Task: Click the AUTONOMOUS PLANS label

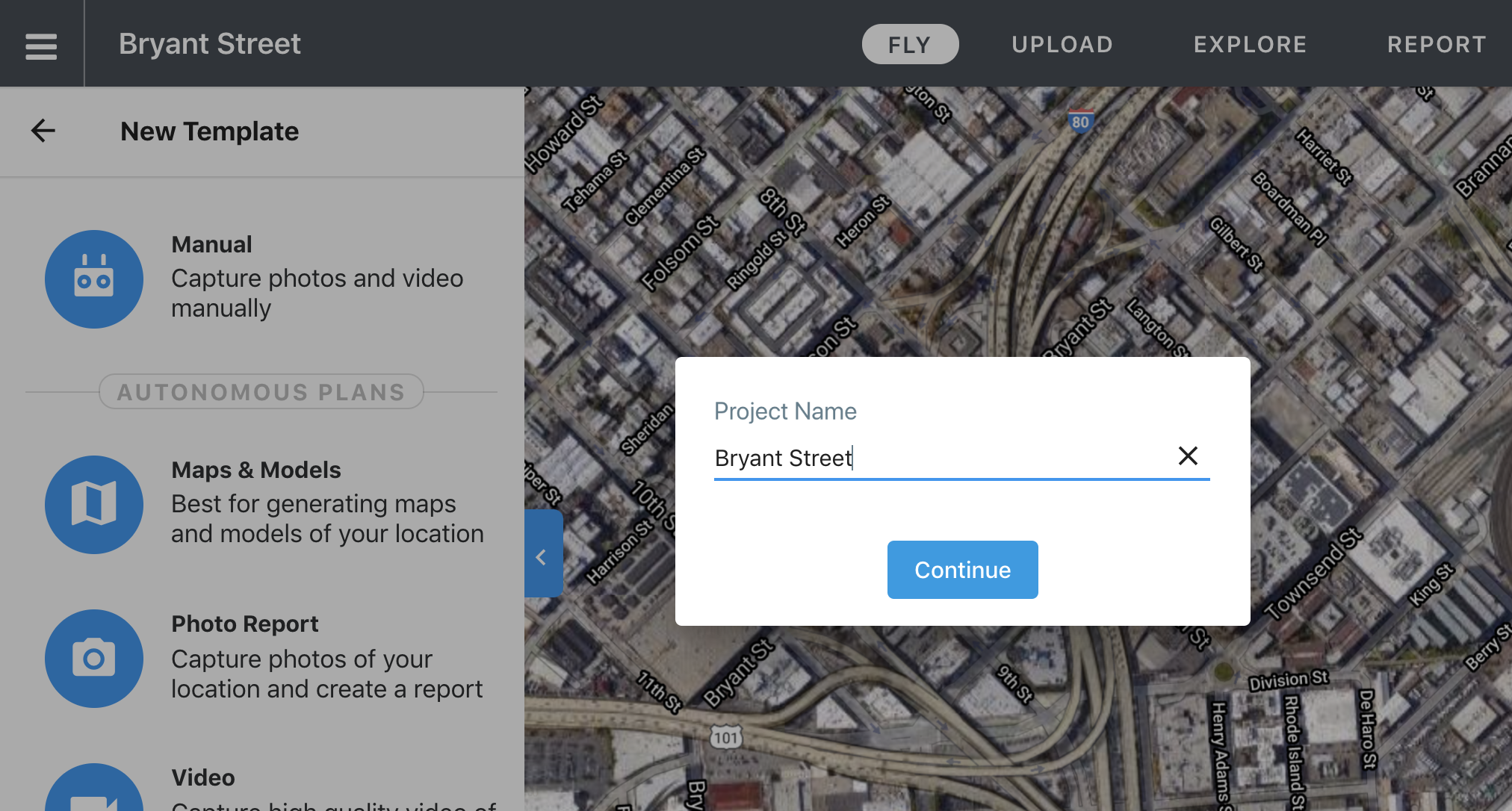Action: tap(261, 391)
